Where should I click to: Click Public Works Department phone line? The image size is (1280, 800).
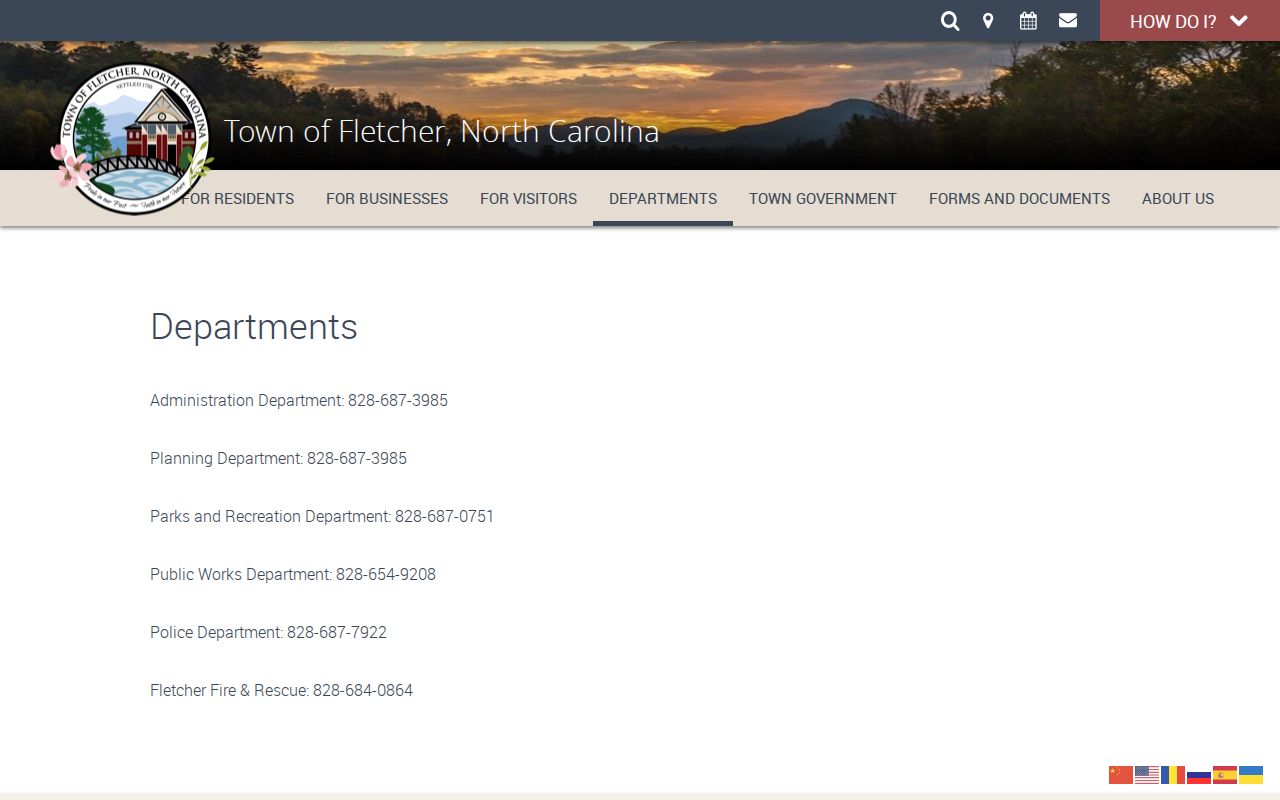(293, 574)
